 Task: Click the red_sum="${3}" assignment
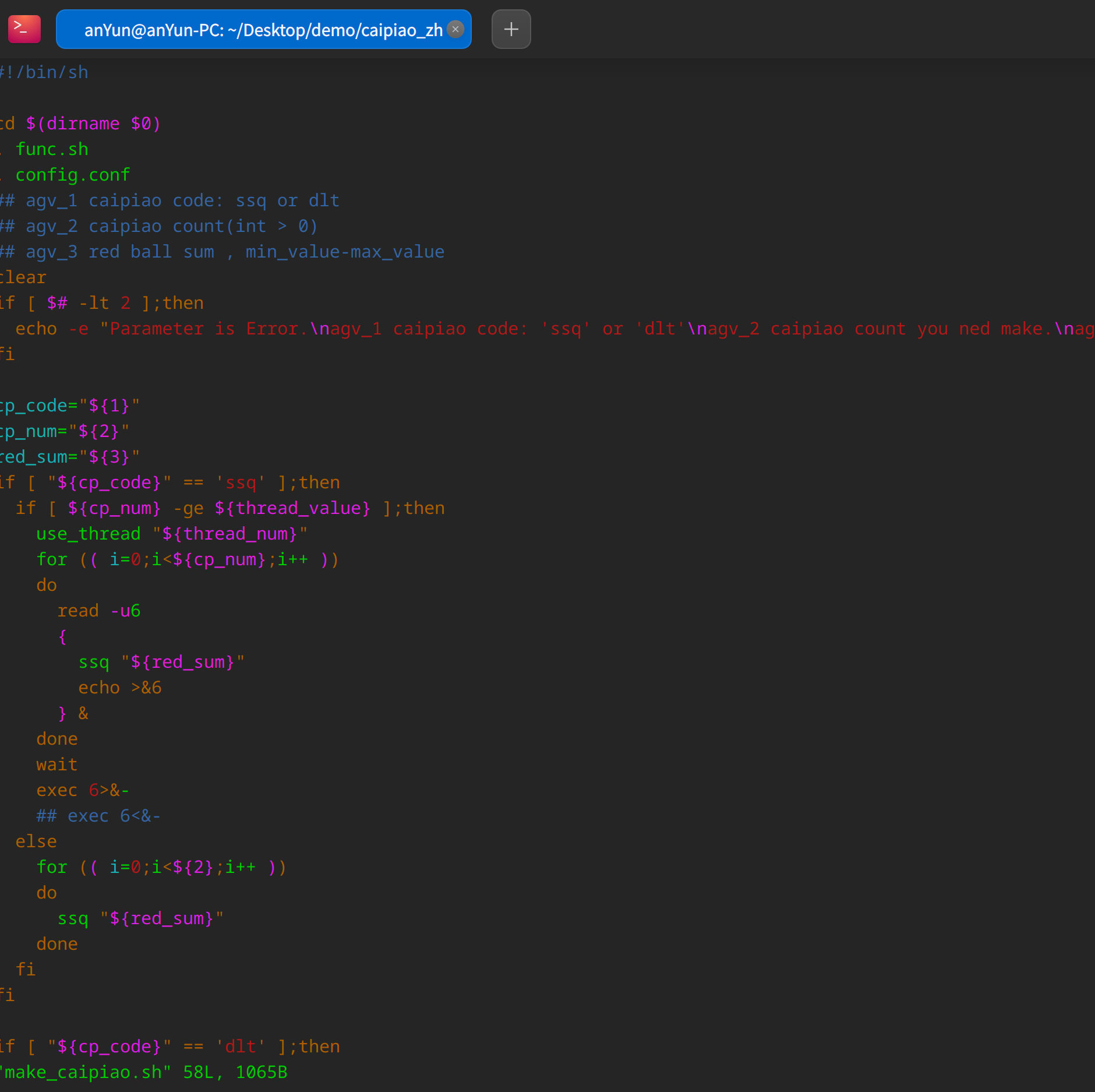[70, 457]
